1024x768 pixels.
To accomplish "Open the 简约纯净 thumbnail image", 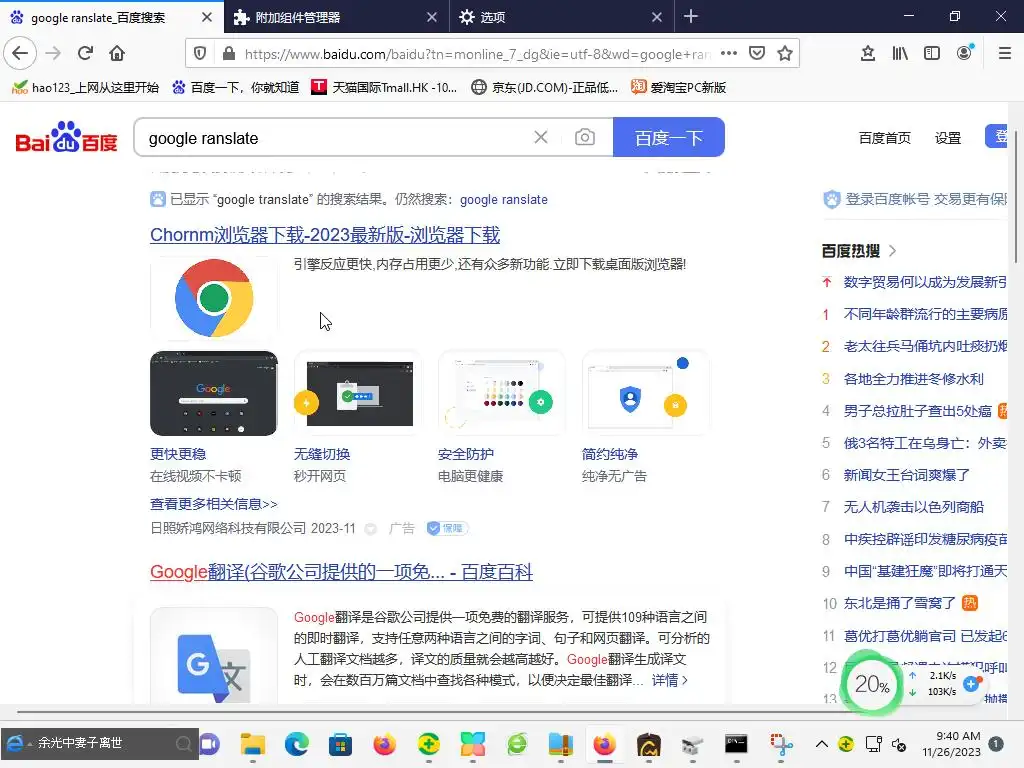I will tap(645, 393).
